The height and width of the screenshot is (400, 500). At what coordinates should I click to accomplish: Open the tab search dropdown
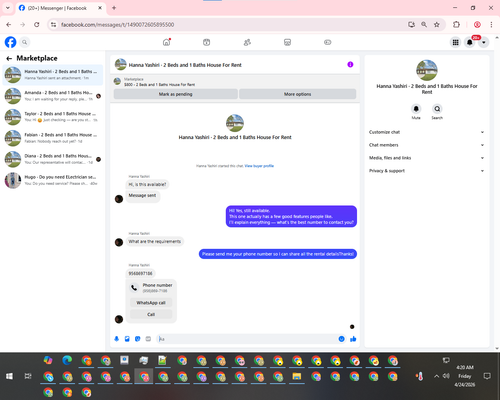(8, 8)
